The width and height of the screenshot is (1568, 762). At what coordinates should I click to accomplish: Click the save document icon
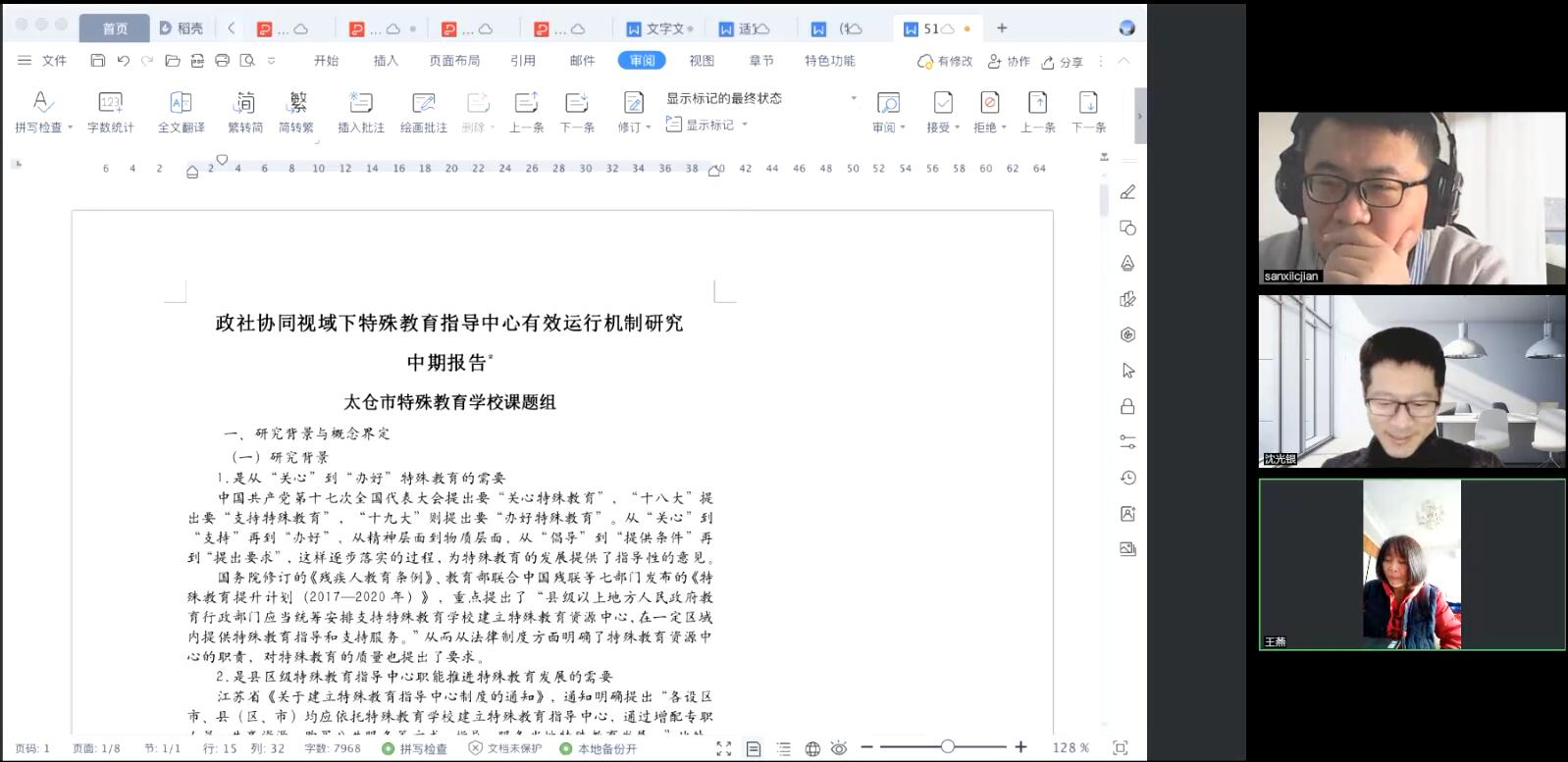pos(97,61)
